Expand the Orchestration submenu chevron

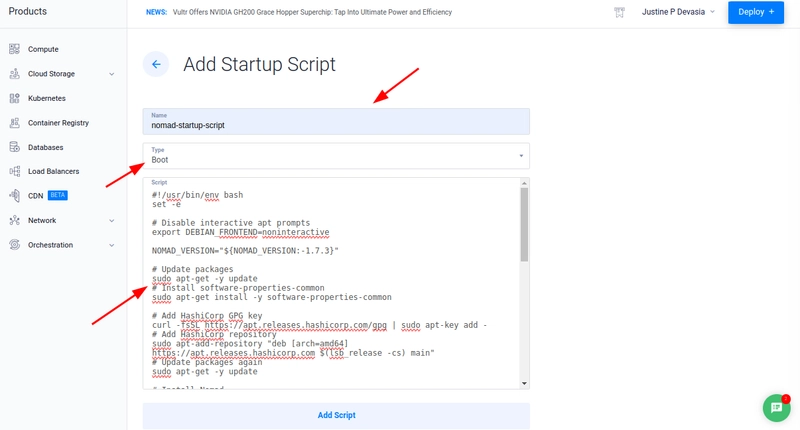point(112,245)
